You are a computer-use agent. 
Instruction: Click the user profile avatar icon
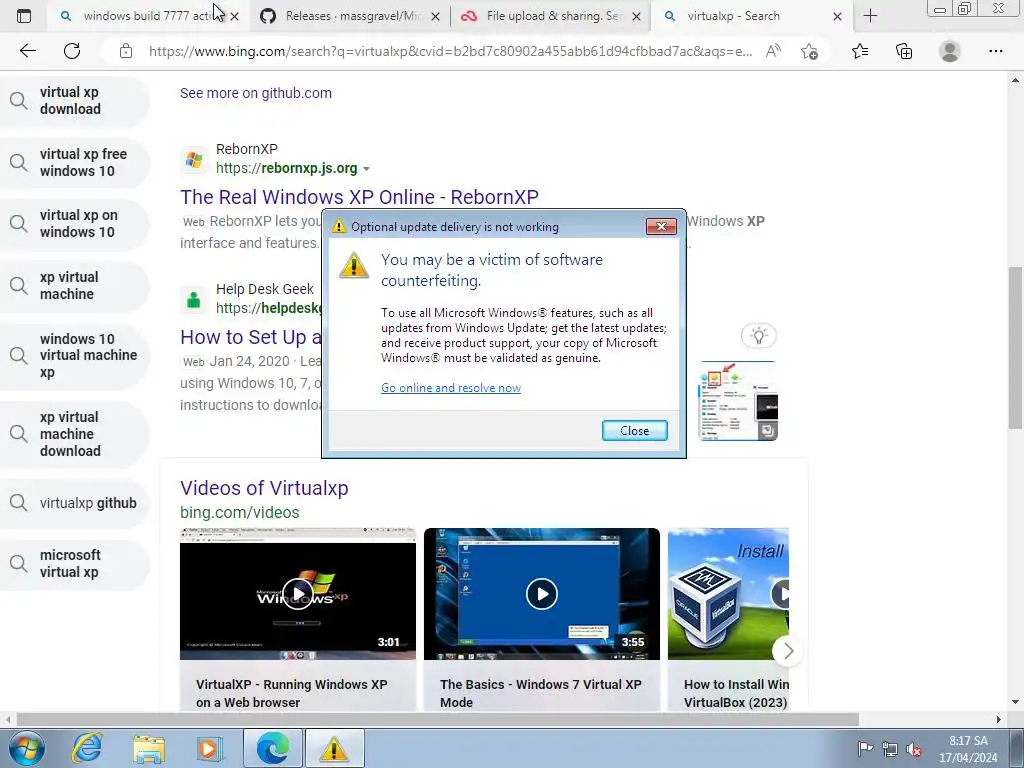coord(950,51)
